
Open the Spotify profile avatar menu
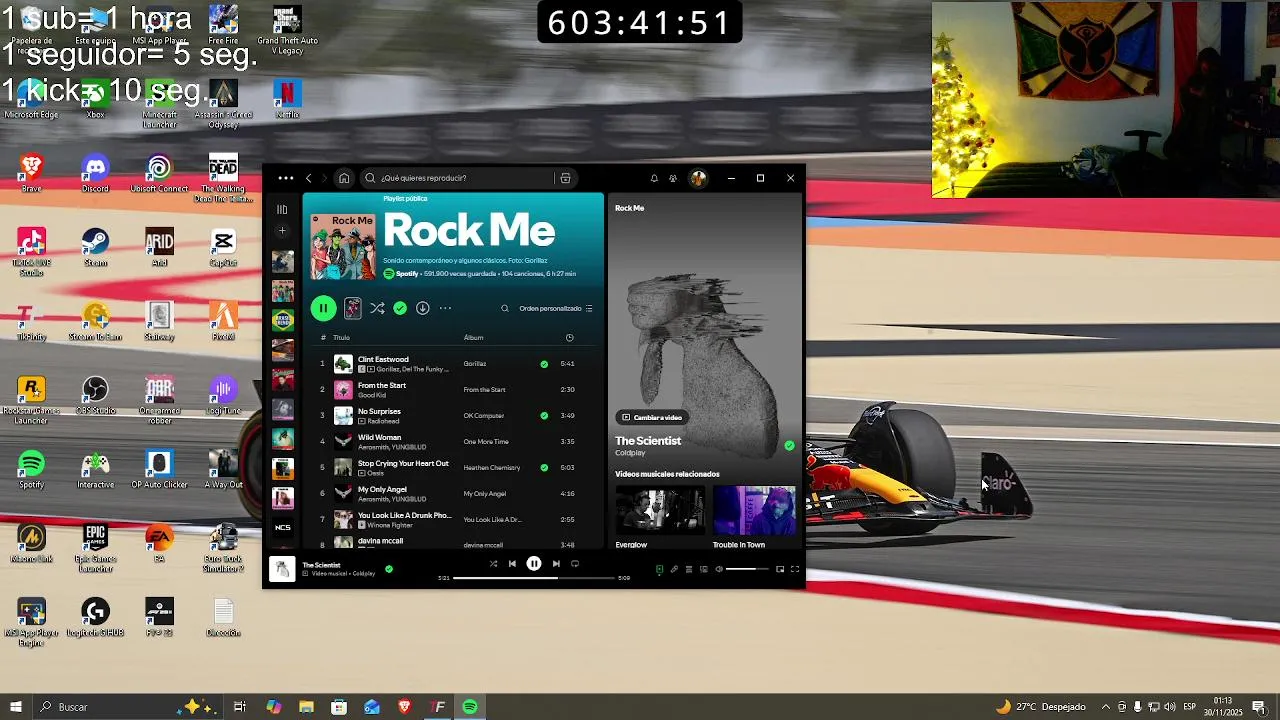[698, 178]
